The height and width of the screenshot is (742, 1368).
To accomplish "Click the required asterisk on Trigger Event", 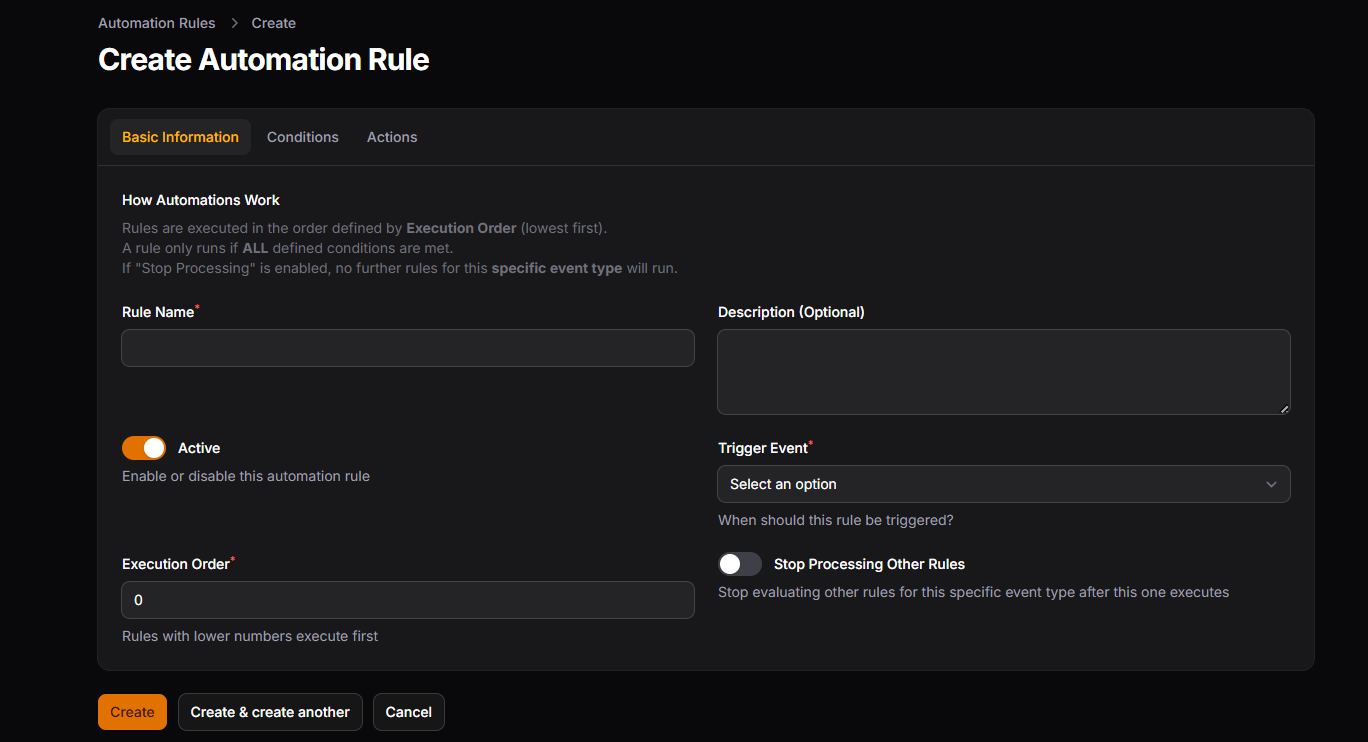I will click(x=809, y=441).
